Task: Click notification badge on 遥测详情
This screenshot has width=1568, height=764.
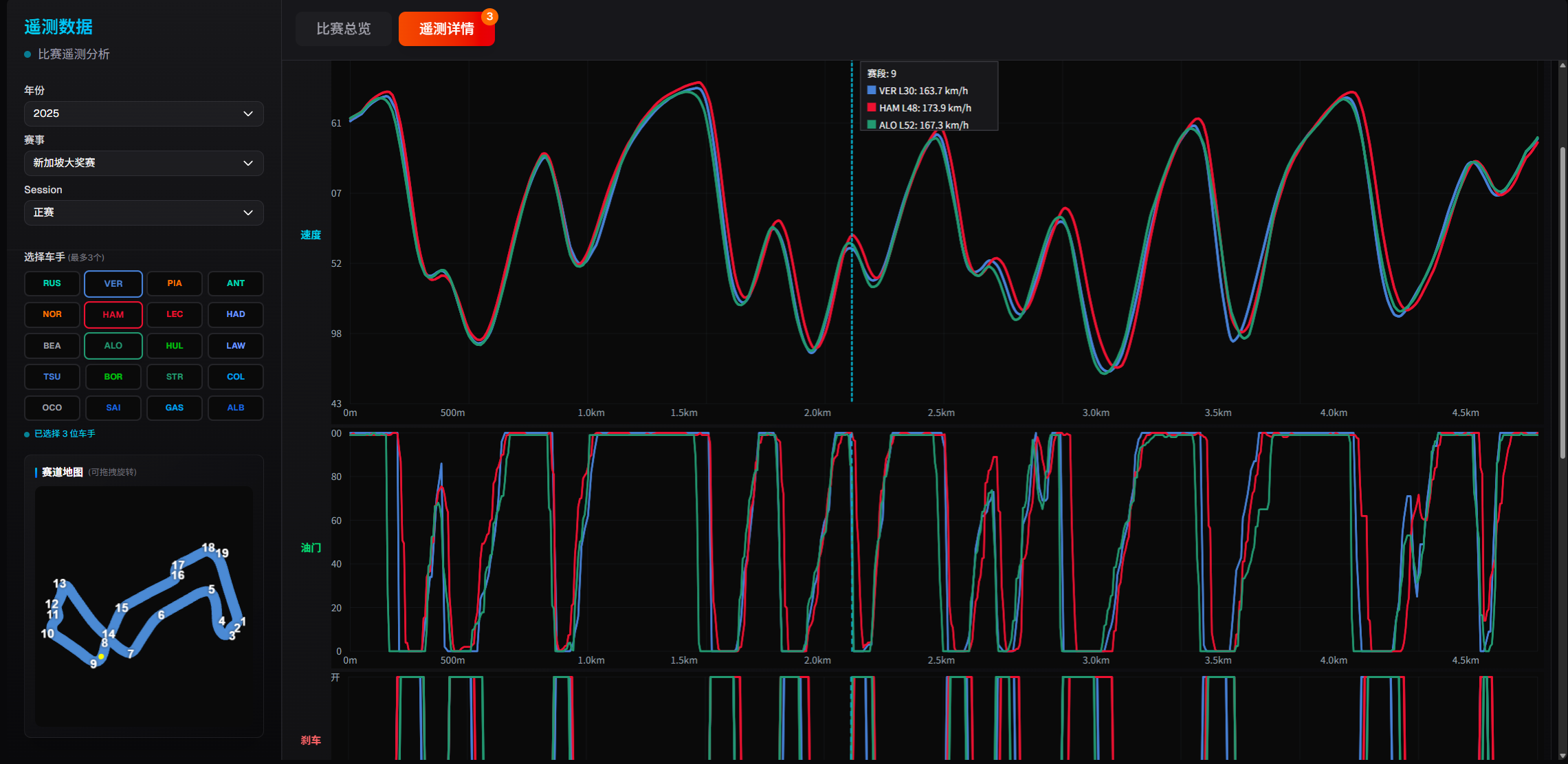Action: click(x=489, y=17)
